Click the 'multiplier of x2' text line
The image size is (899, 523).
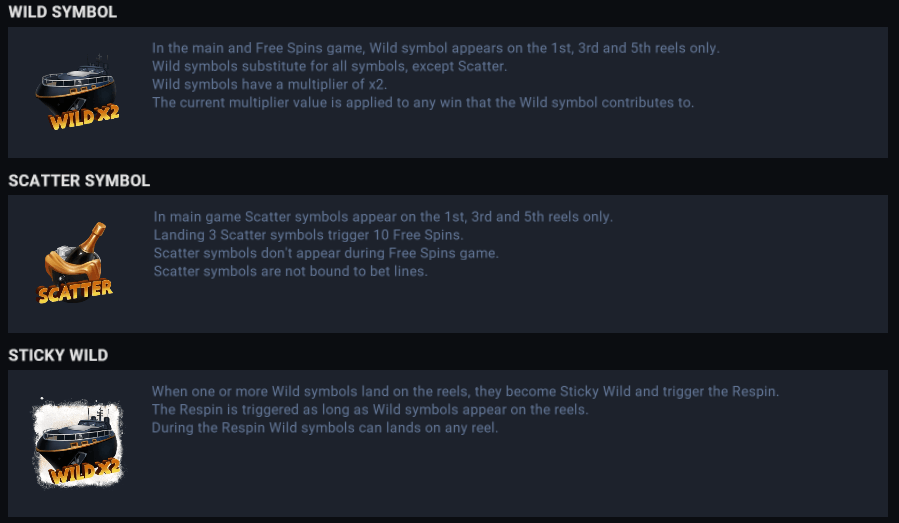click(269, 84)
